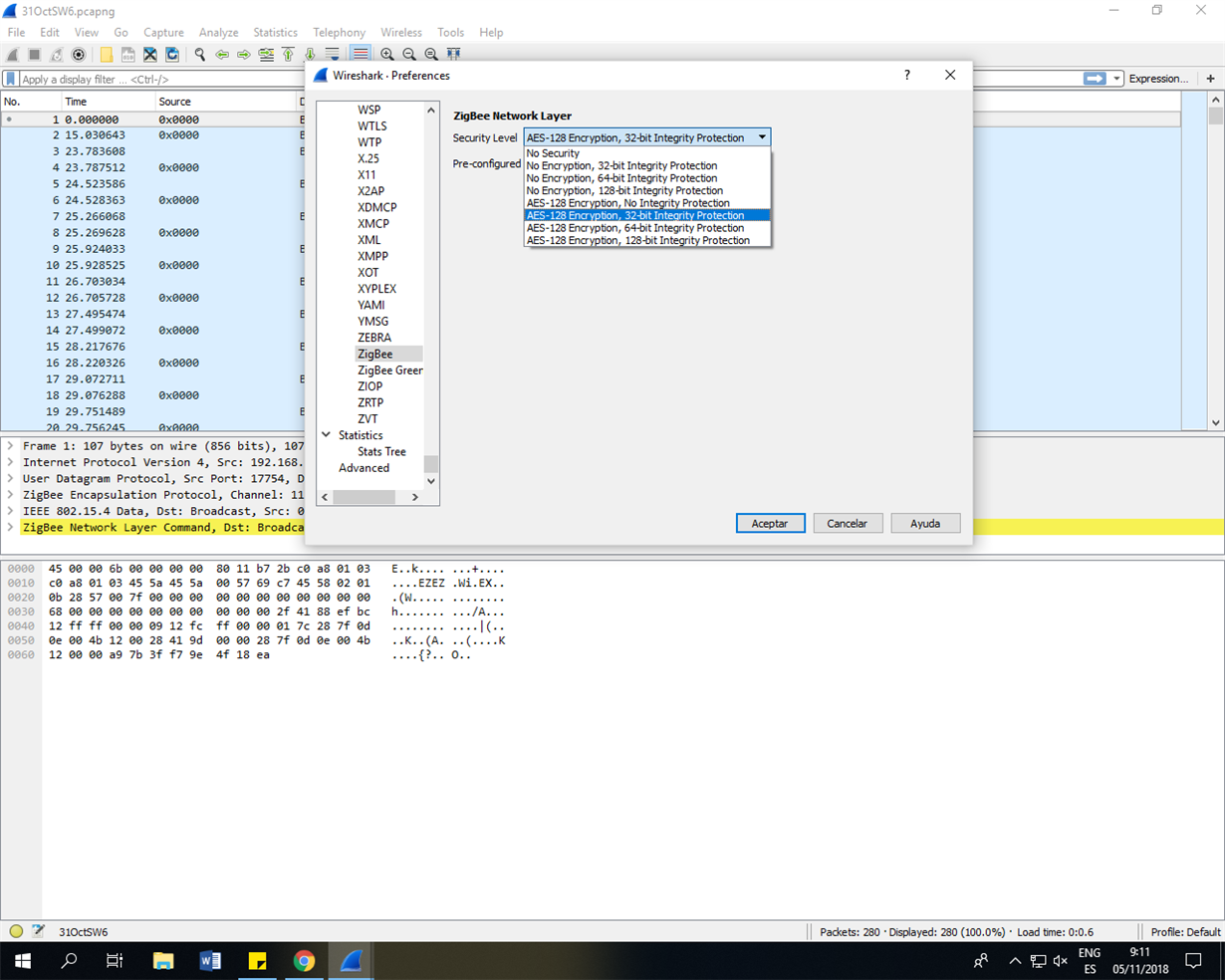Go to specified packet icon
Image resolution: width=1225 pixels, height=980 pixels.
tap(266, 55)
